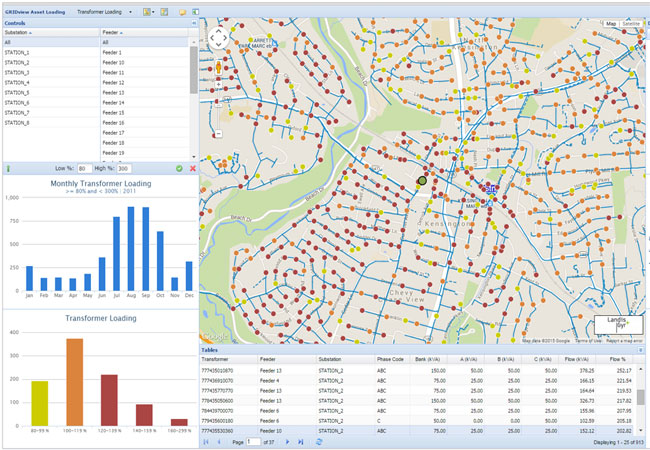Go to previous page of table
Viewport: 650px width, 450px height.
(219, 442)
